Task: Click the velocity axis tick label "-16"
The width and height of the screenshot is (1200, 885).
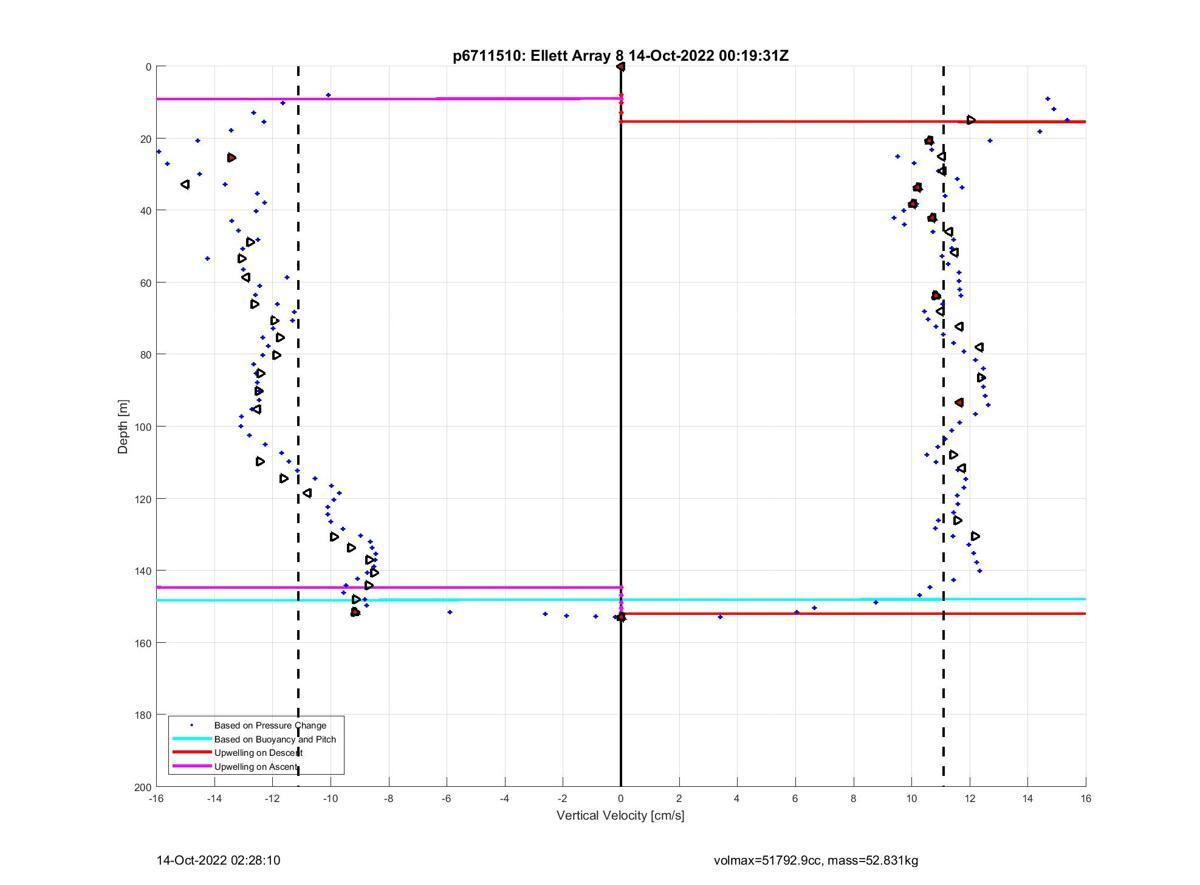Action: [156, 799]
